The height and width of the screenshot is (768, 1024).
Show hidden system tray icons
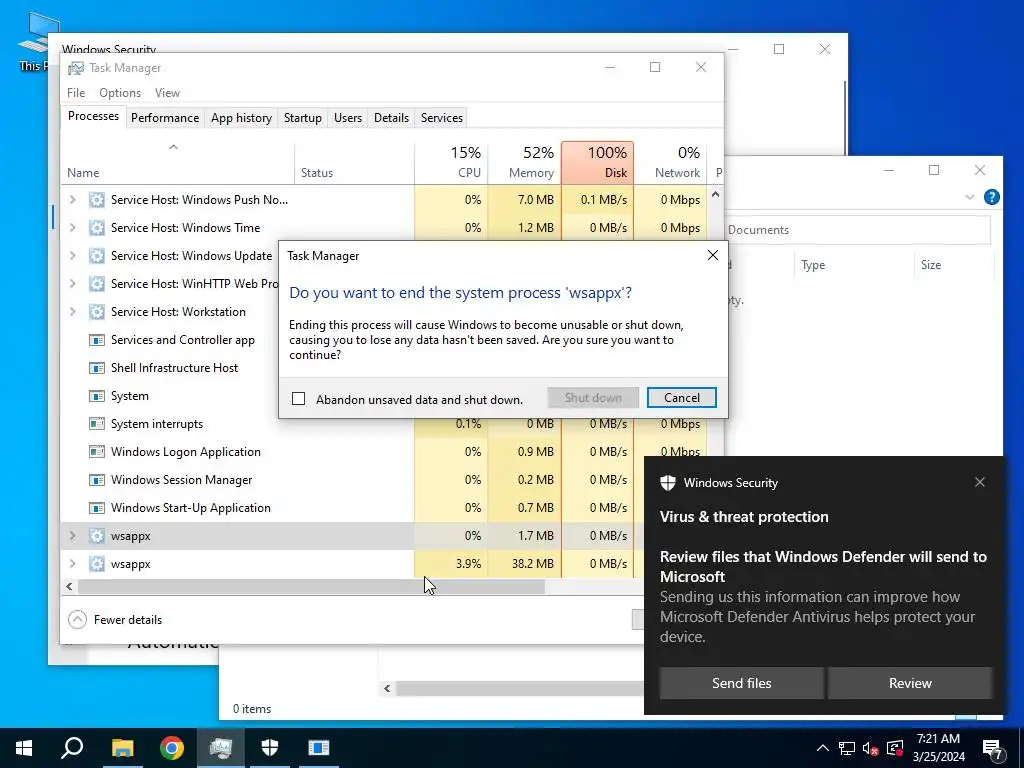click(823, 748)
